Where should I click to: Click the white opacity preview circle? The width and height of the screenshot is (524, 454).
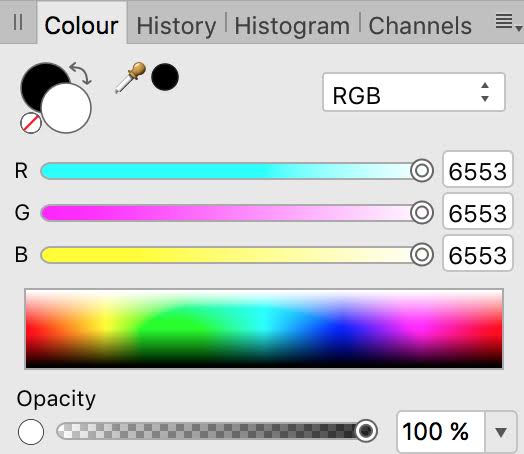(31, 432)
